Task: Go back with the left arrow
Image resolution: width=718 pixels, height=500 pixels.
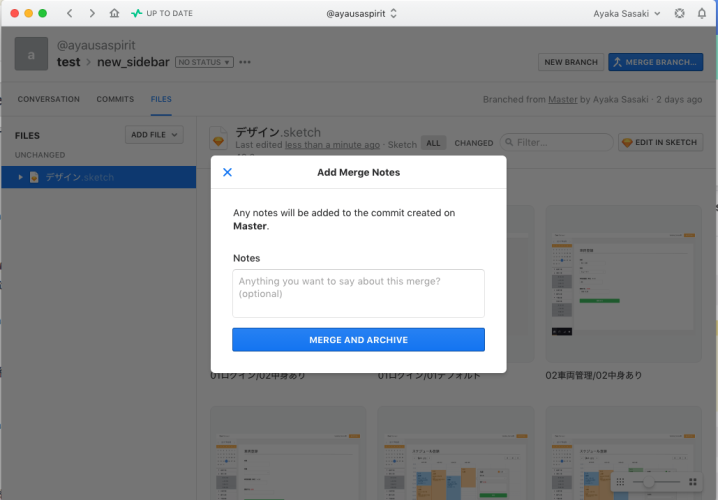Action: [x=70, y=13]
